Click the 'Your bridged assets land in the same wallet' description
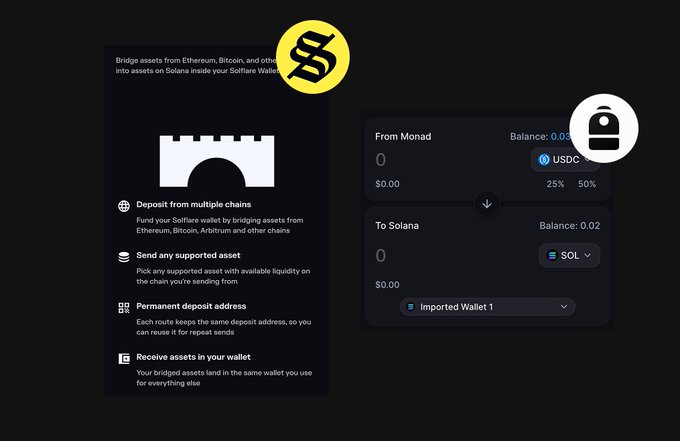 tap(224, 378)
